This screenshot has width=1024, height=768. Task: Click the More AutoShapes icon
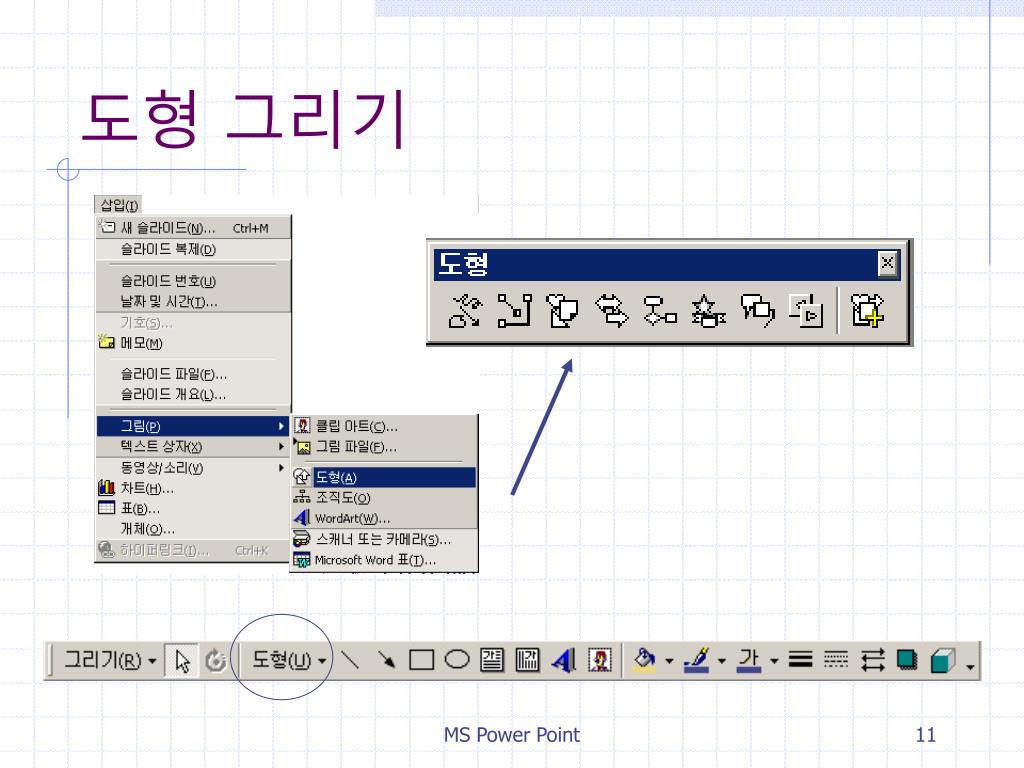pyautogui.click(x=867, y=310)
